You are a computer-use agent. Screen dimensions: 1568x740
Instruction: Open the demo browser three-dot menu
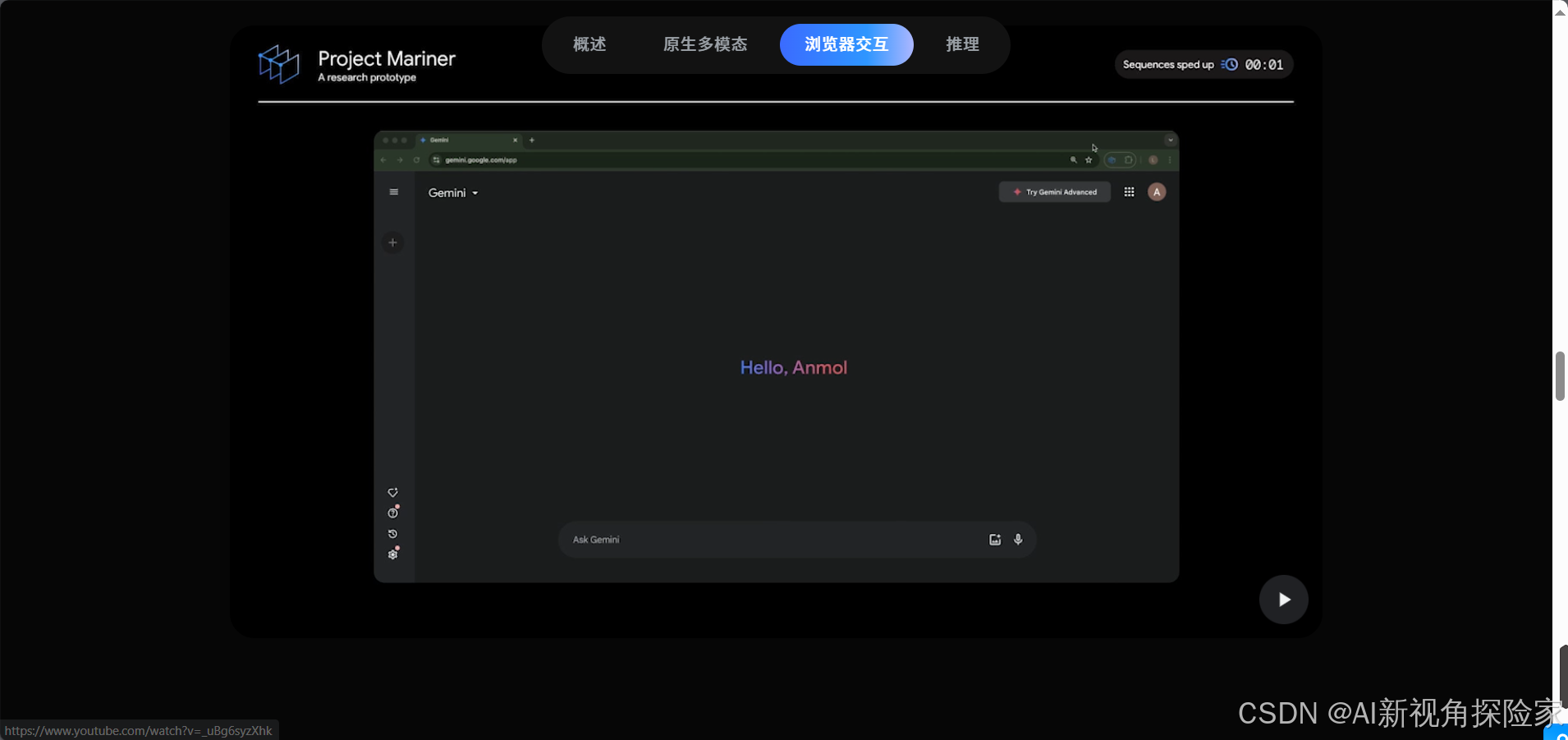point(1170,160)
